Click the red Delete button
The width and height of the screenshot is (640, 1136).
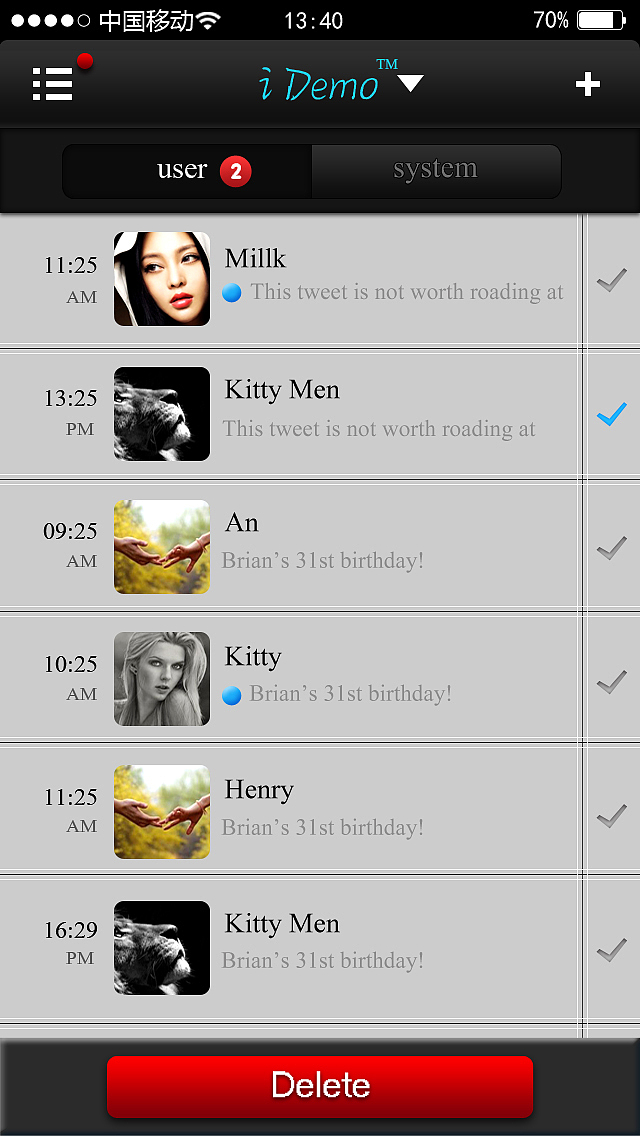(x=320, y=1086)
